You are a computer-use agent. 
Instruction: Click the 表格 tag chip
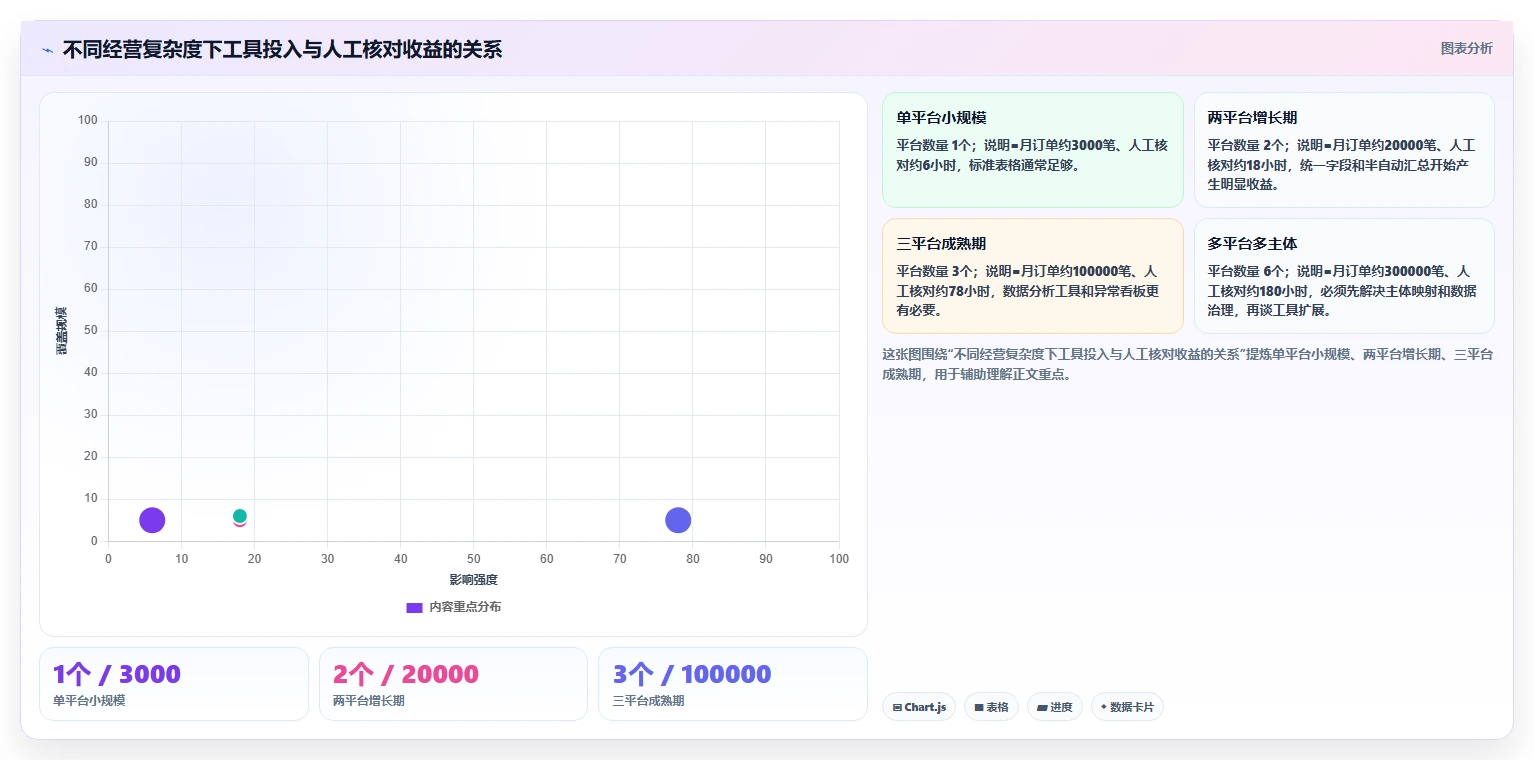[x=991, y=707]
